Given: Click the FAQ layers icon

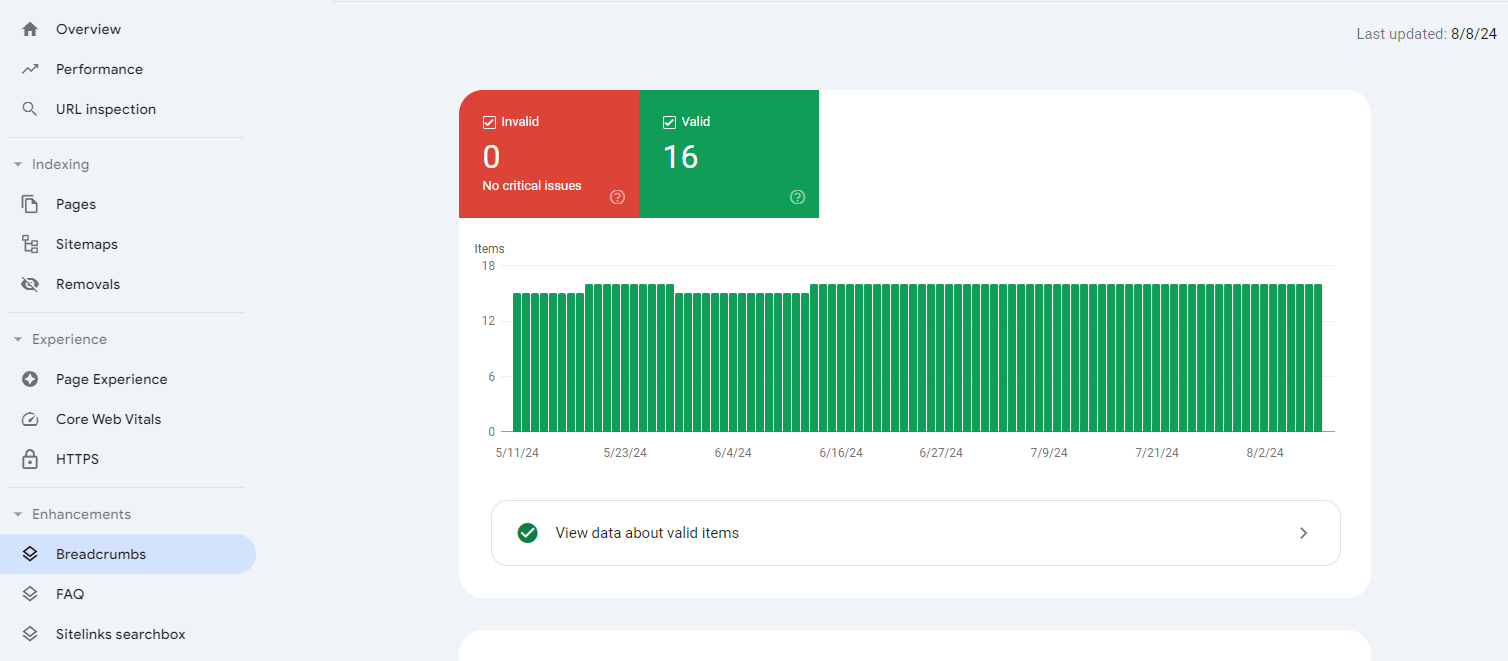Looking at the screenshot, I should click(30, 594).
